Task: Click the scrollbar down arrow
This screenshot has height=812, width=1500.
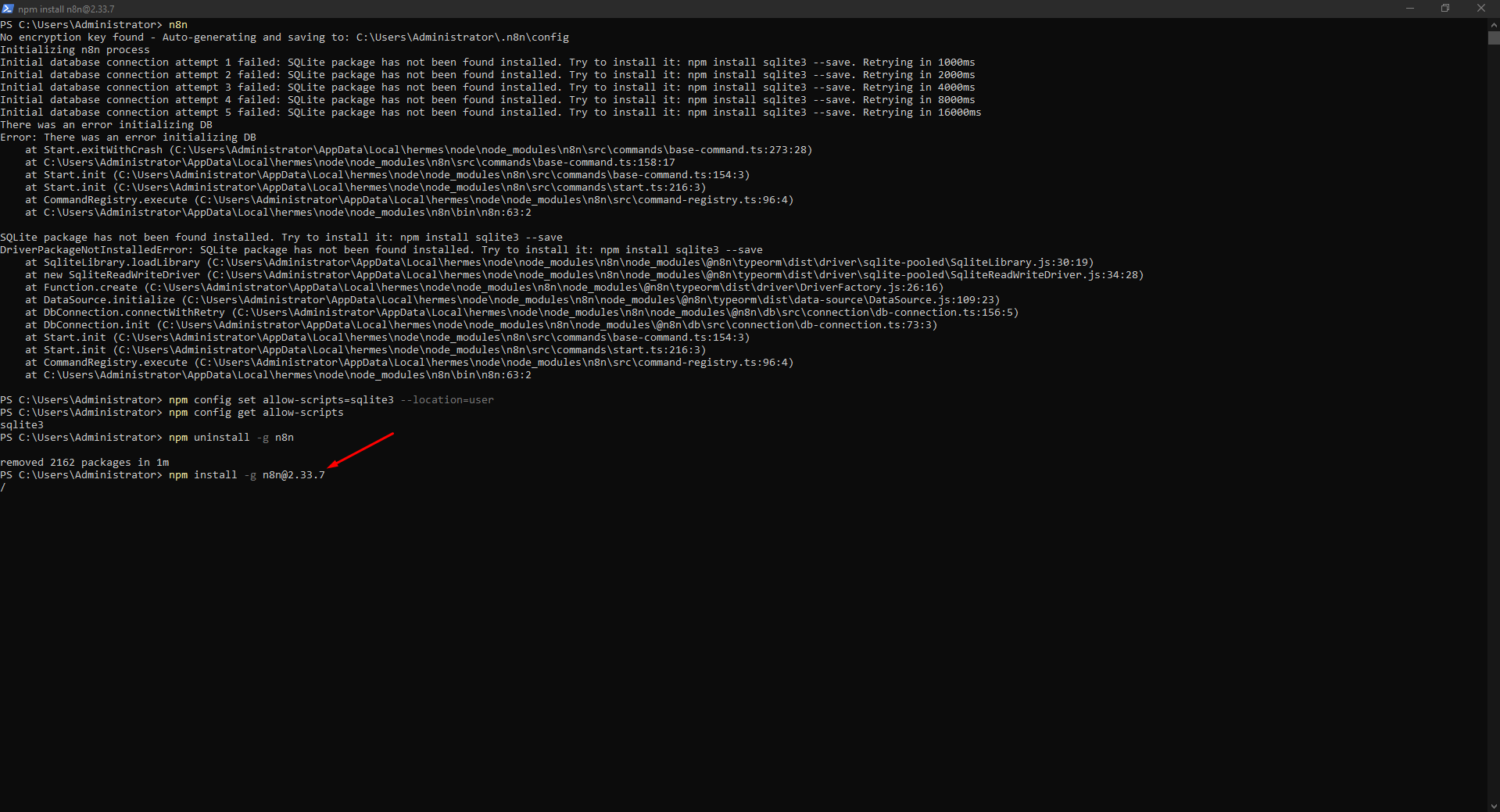Action: [x=1494, y=806]
